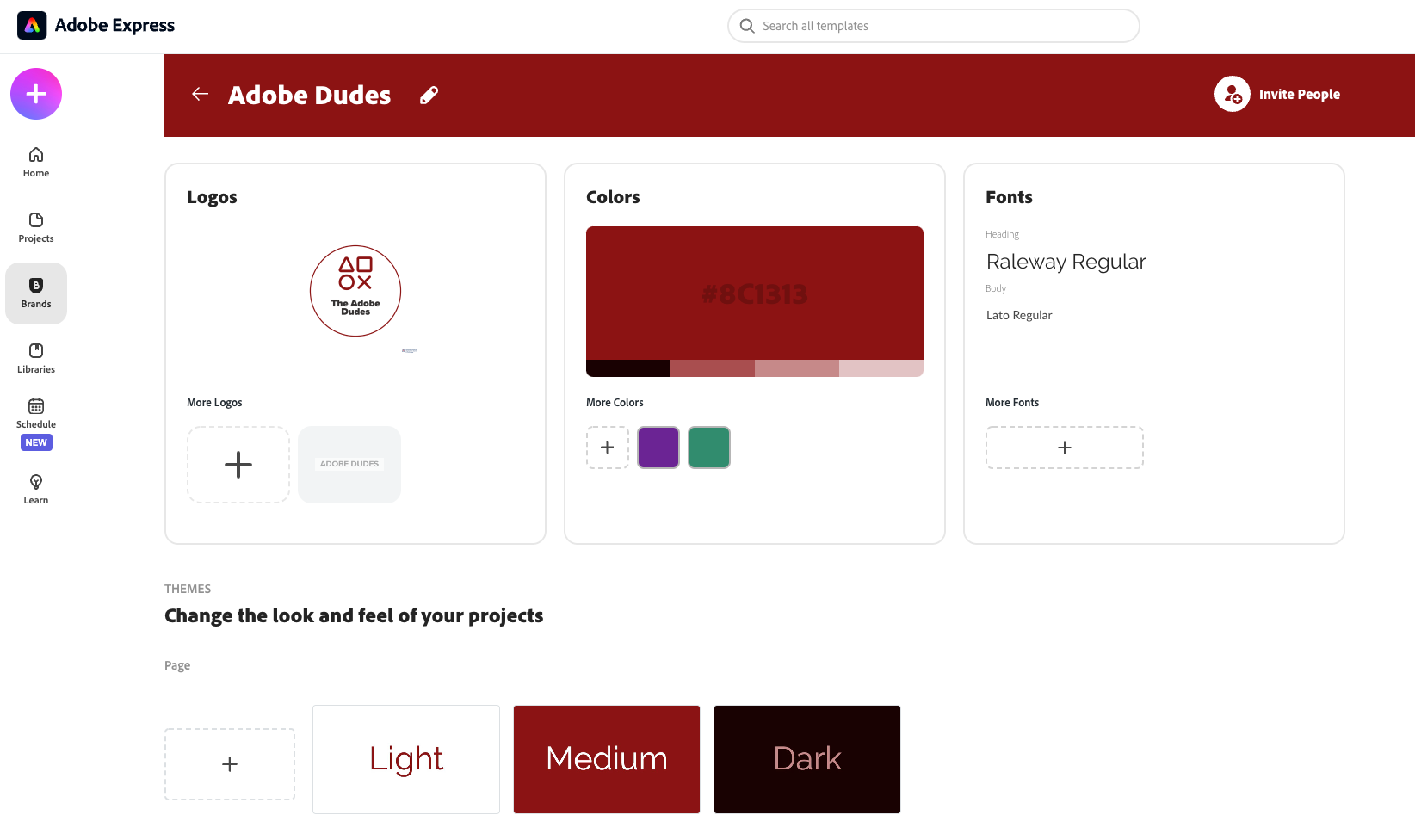Add a new logo under More Logos
This screenshot has height=840, width=1415.
238,465
